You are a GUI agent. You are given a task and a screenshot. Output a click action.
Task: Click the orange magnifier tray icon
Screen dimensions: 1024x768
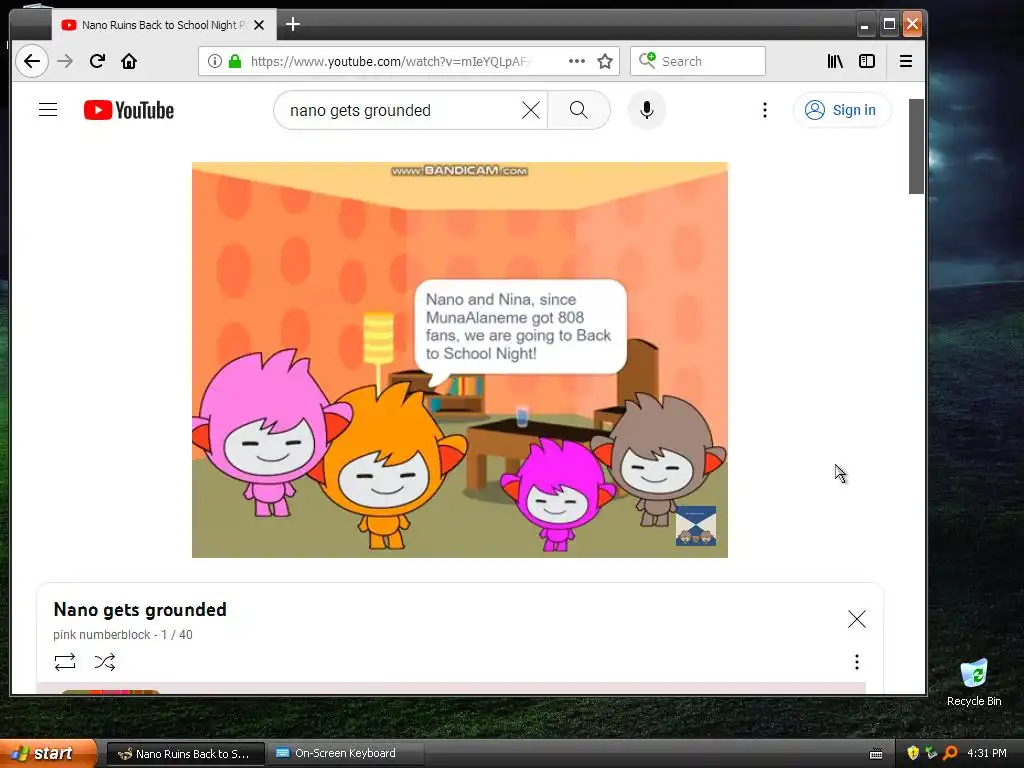[950, 753]
